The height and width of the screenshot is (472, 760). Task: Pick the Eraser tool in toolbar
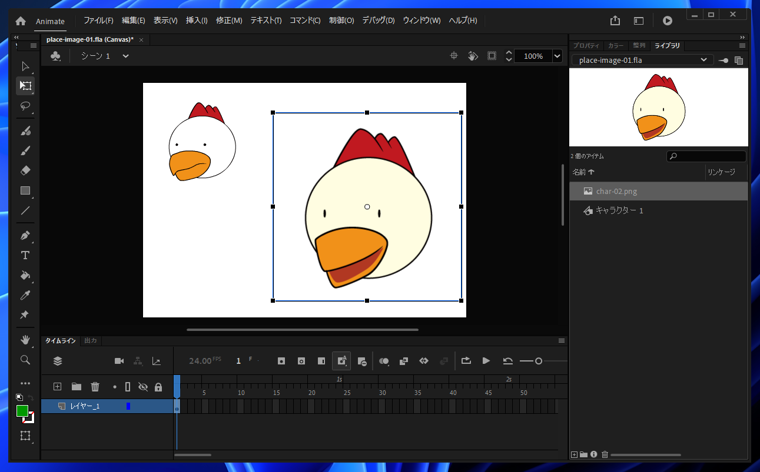coord(26,171)
